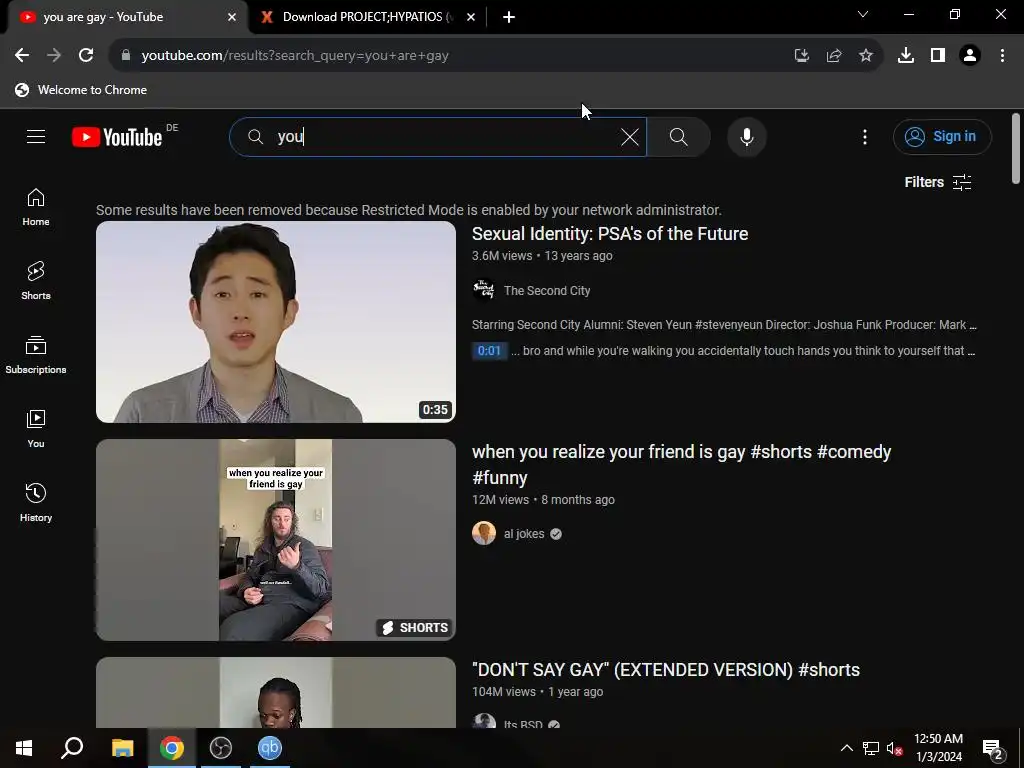Image resolution: width=1024 pixels, height=768 pixels.
Task: Go back with the browser back arrow
Action: click(22, 56)
